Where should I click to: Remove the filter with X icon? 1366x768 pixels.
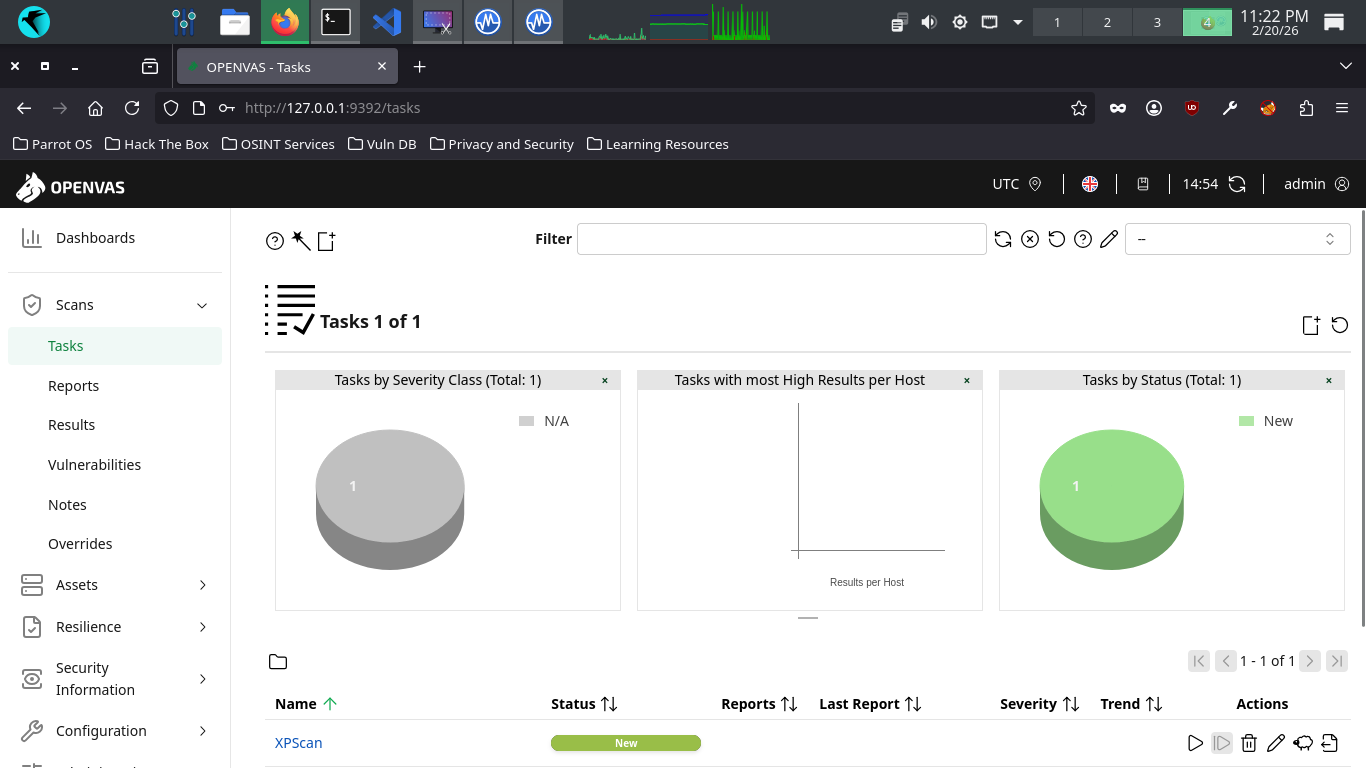[x=1030, y=239]
